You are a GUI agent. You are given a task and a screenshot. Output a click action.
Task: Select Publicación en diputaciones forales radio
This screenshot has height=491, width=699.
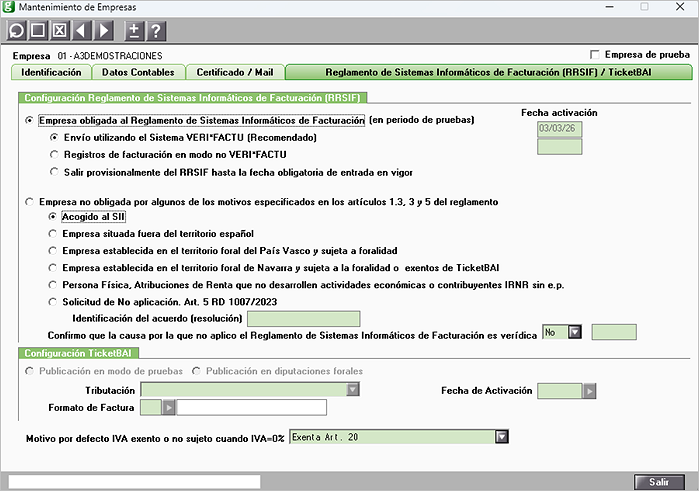(x=196, y=371)
